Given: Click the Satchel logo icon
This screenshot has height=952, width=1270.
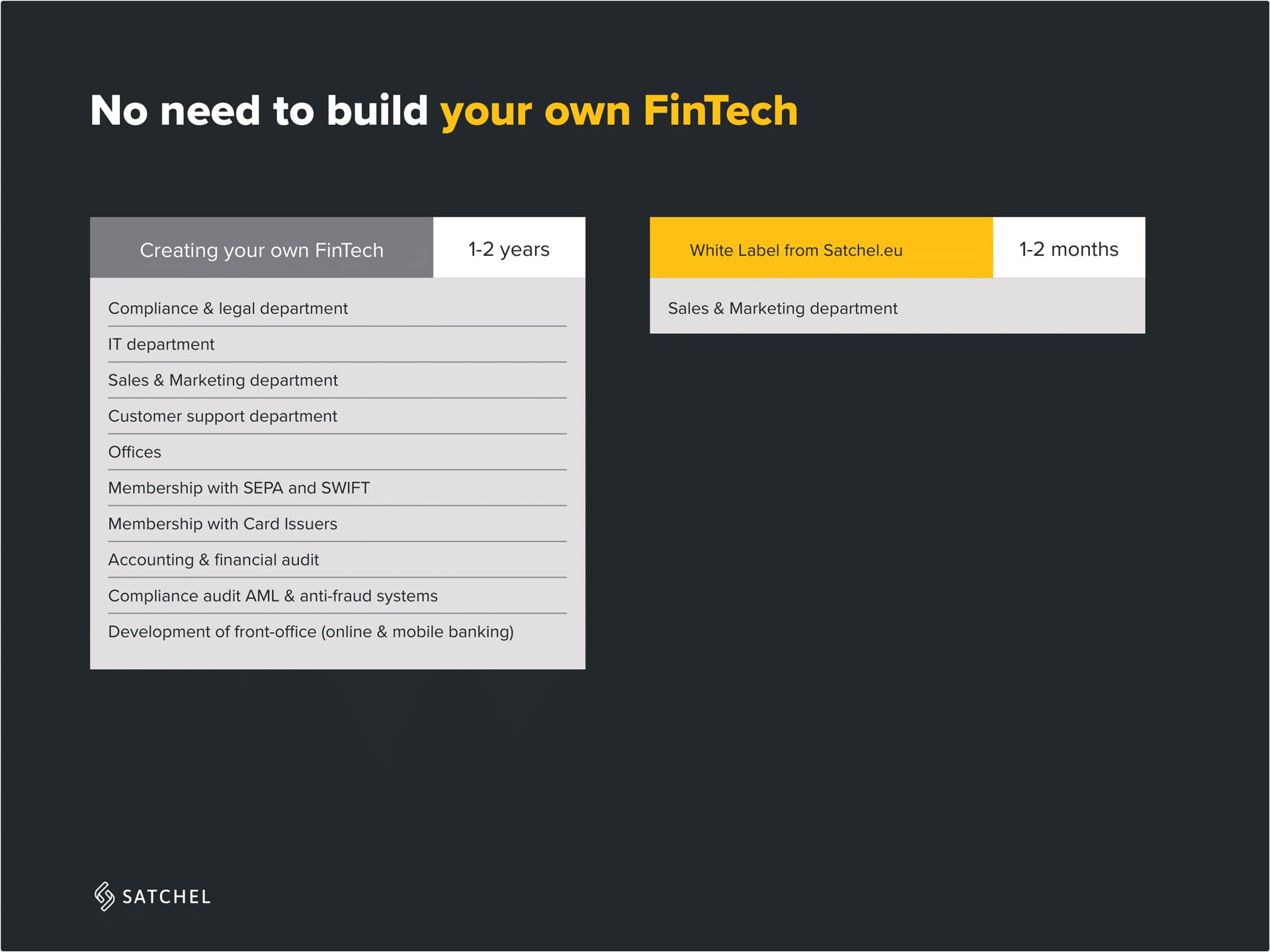Looking at the screenshot, I should coord(104,896).
